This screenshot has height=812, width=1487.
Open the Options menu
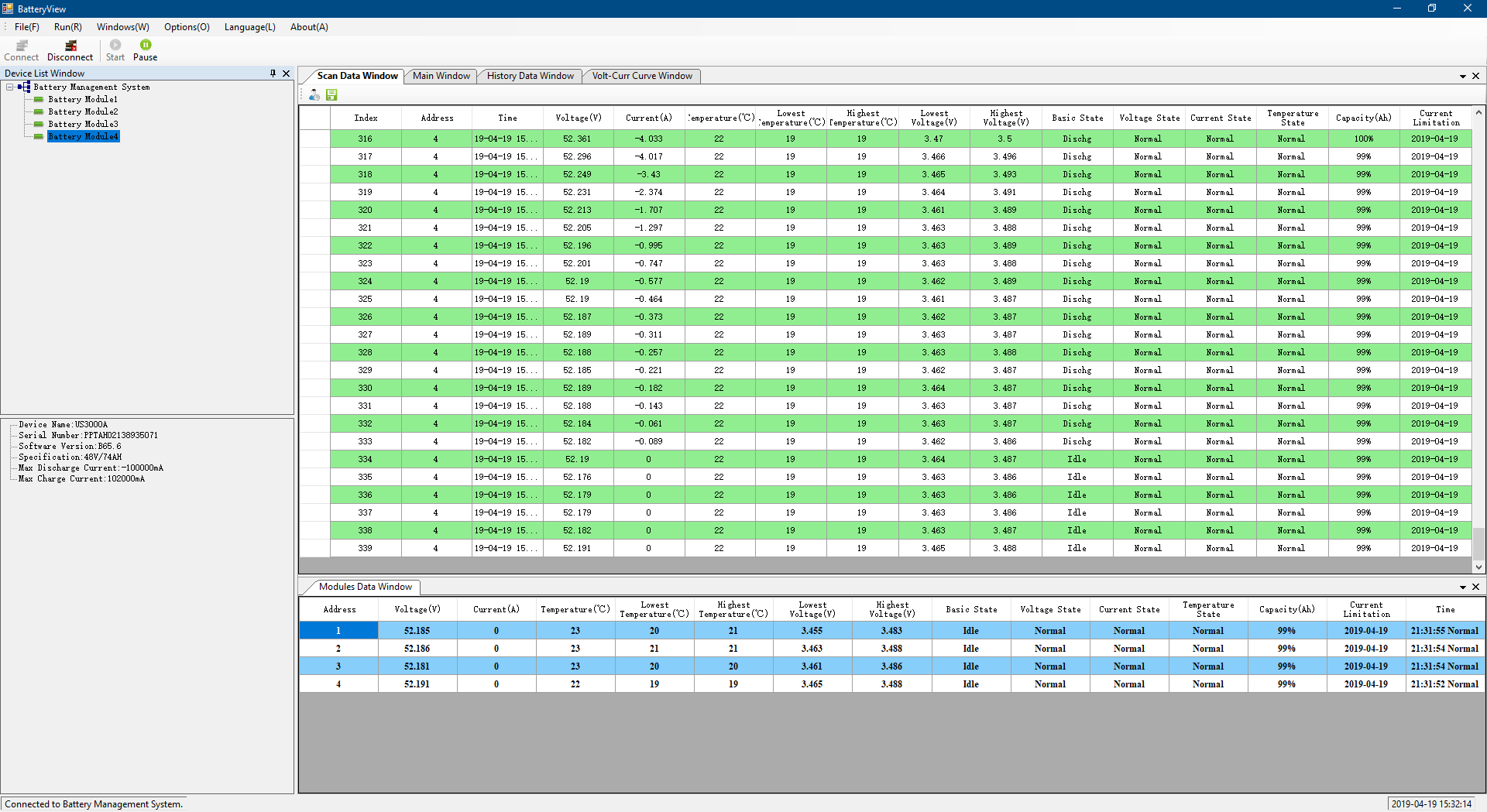(x=187, y=27)
